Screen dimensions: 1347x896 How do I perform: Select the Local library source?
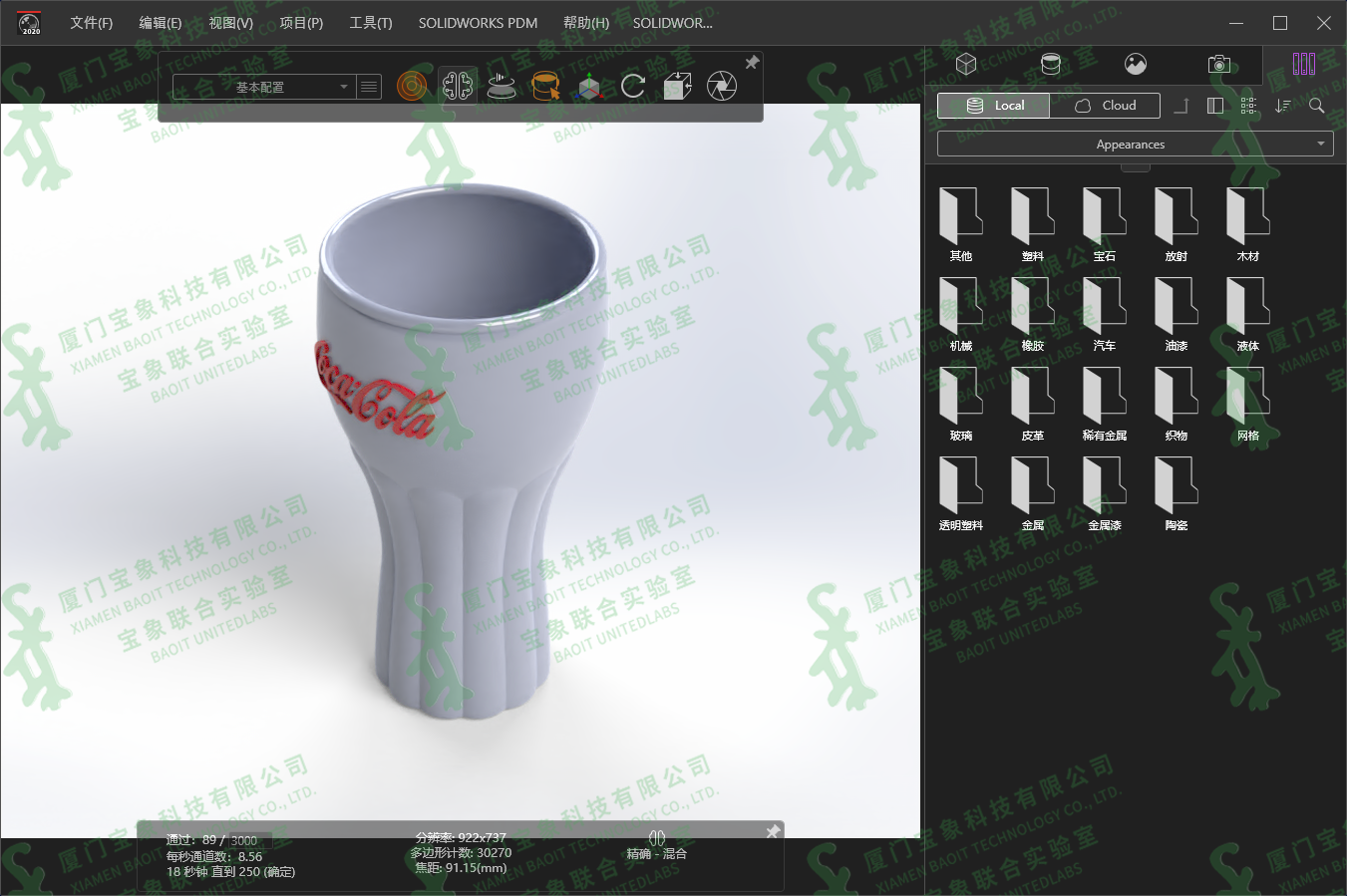click(x=993, y=106)
